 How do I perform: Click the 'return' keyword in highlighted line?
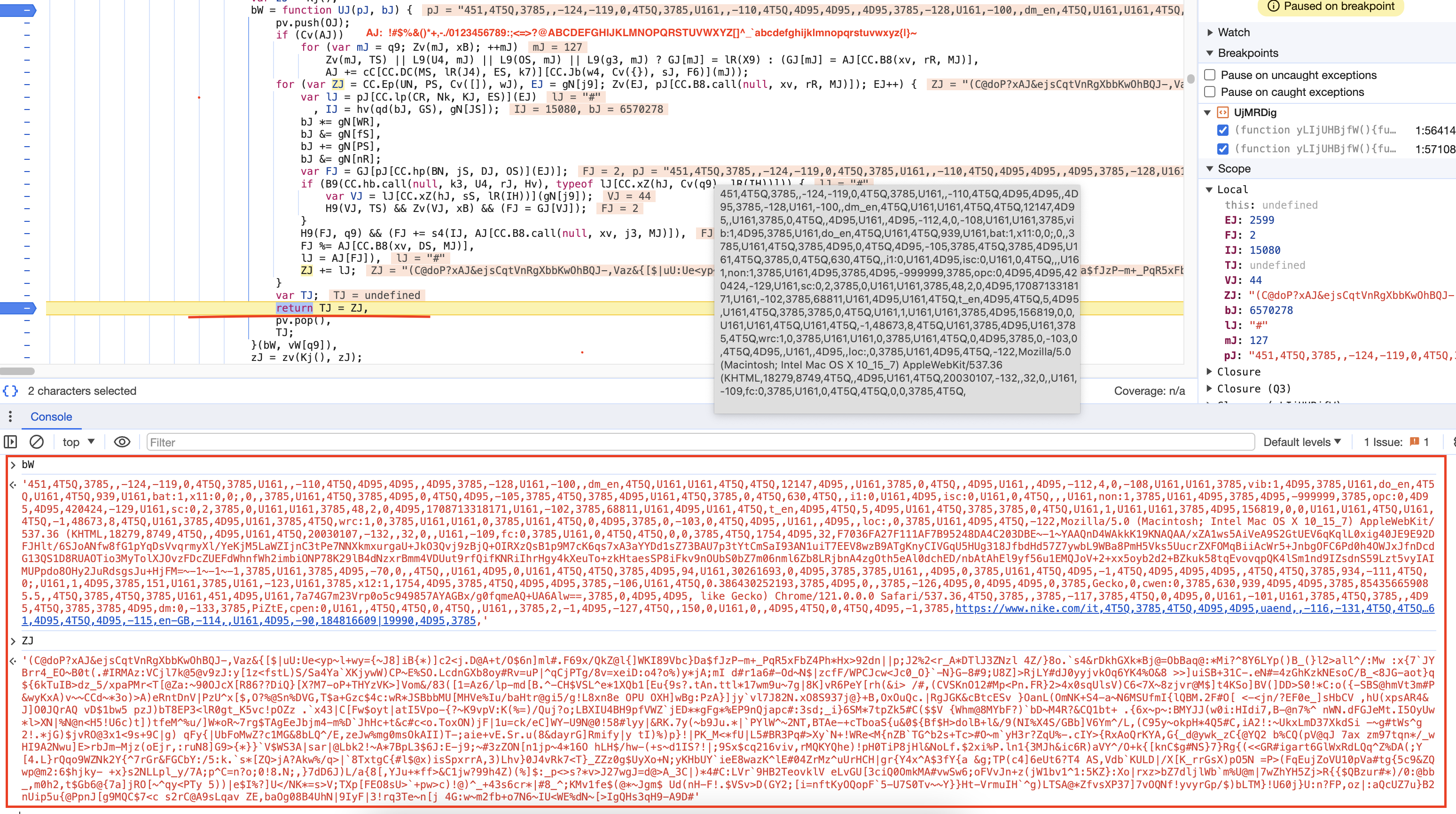tap(294, 308)
